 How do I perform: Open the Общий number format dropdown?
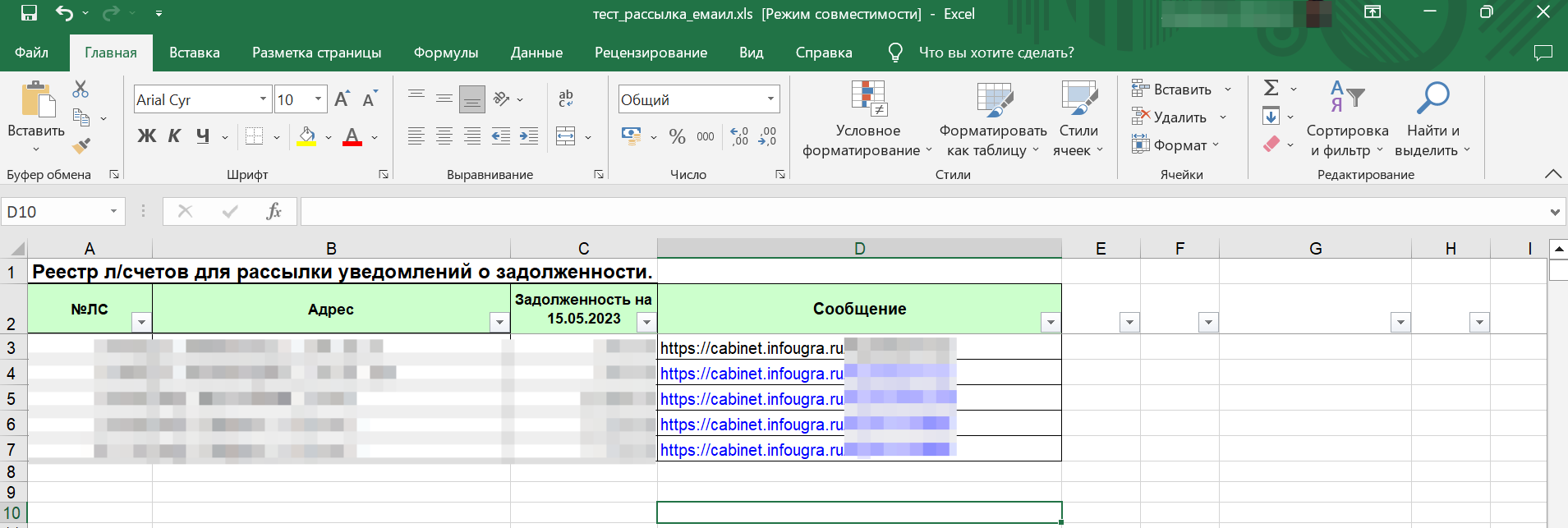[770, 99]
